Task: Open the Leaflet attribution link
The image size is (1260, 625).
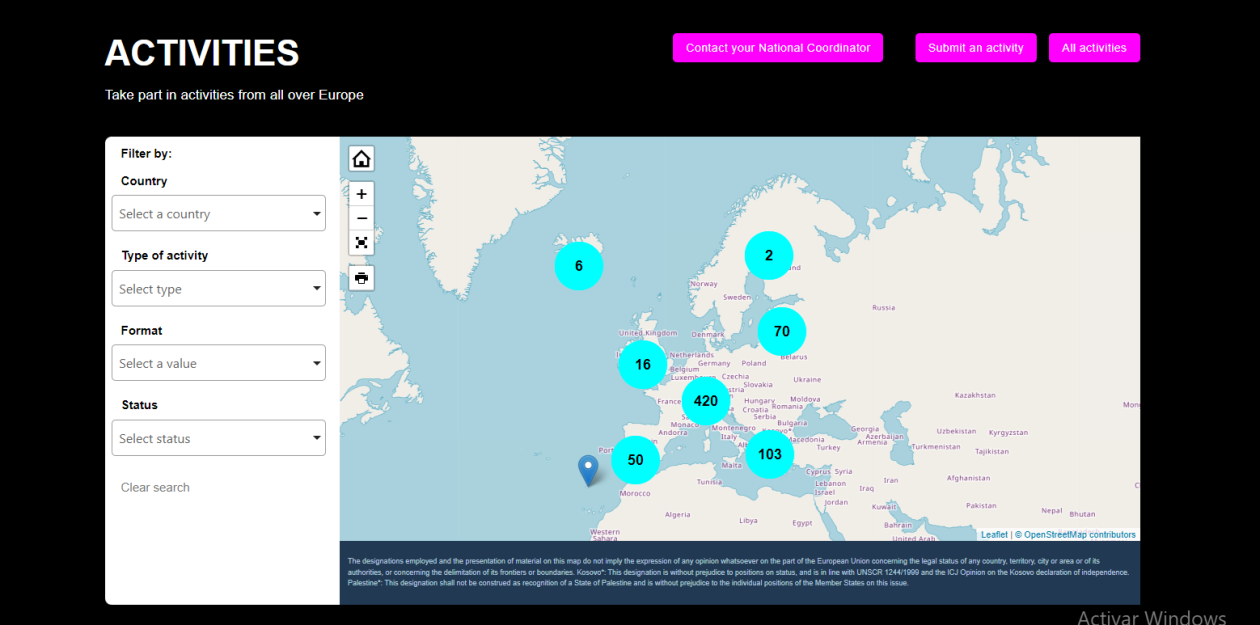Action: pyautogui.click(x=994, y=535)
